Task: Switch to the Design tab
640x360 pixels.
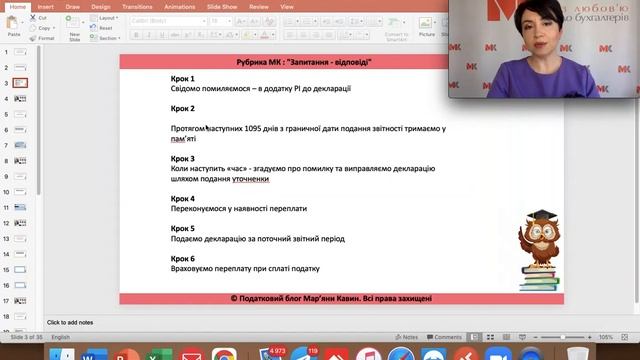Action: click(x=100, y=7)
